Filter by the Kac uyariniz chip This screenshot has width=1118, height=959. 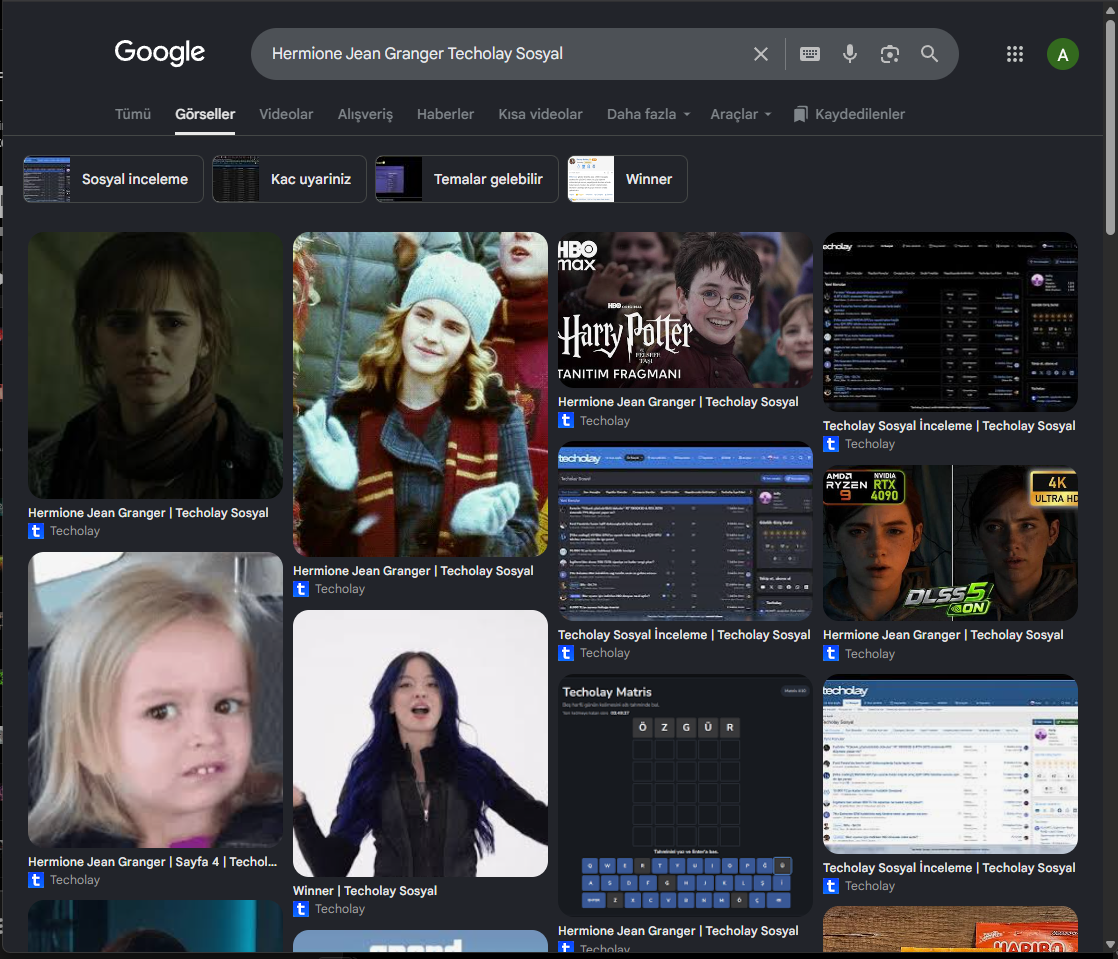(289, 179)
